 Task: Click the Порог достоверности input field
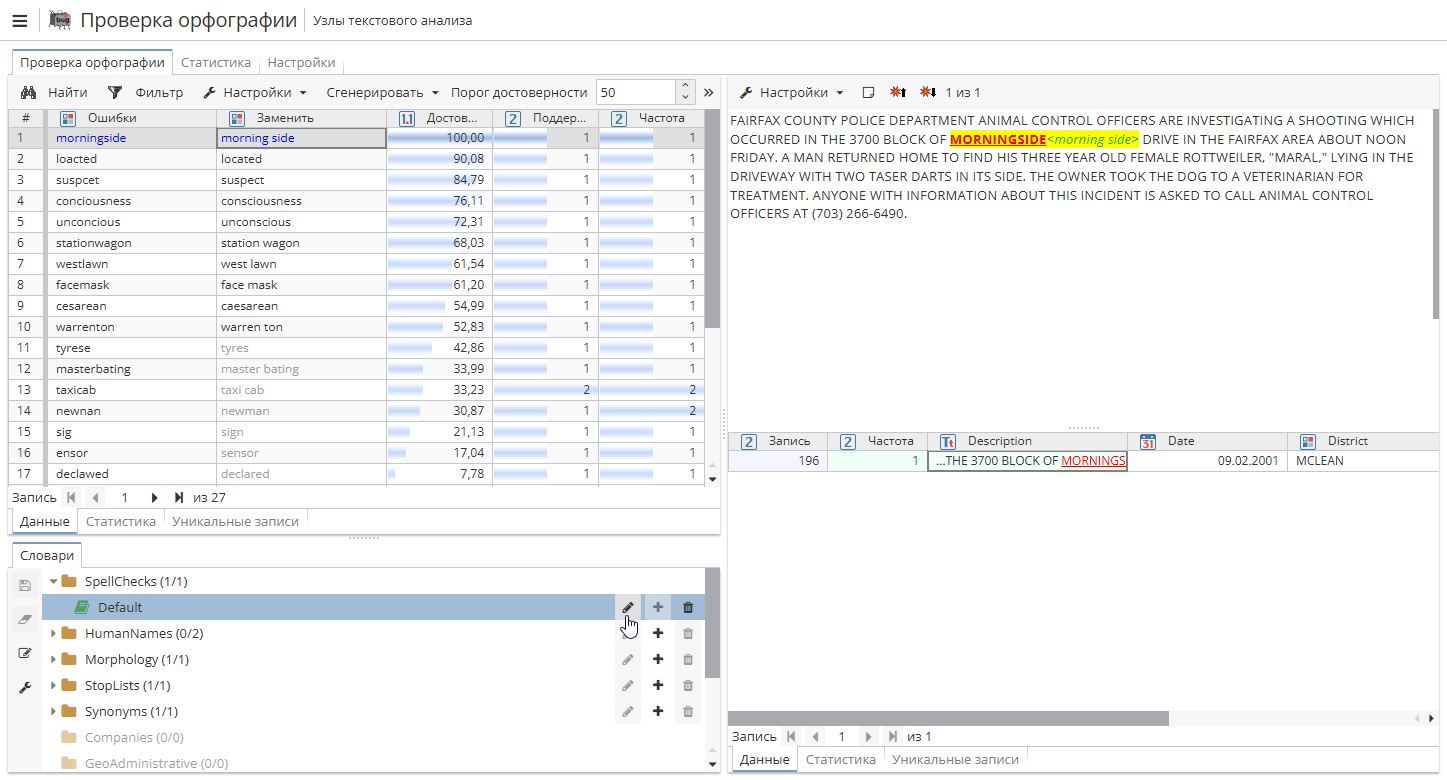click(x=636, y=92)
